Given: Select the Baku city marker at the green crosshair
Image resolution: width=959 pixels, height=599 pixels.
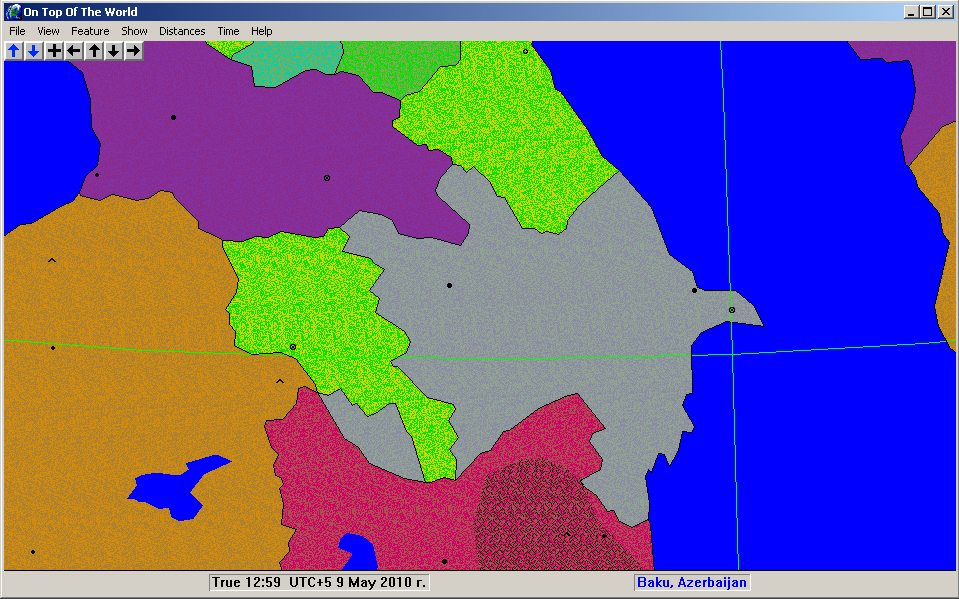Looking at the screenshot, I should (731, 310).
